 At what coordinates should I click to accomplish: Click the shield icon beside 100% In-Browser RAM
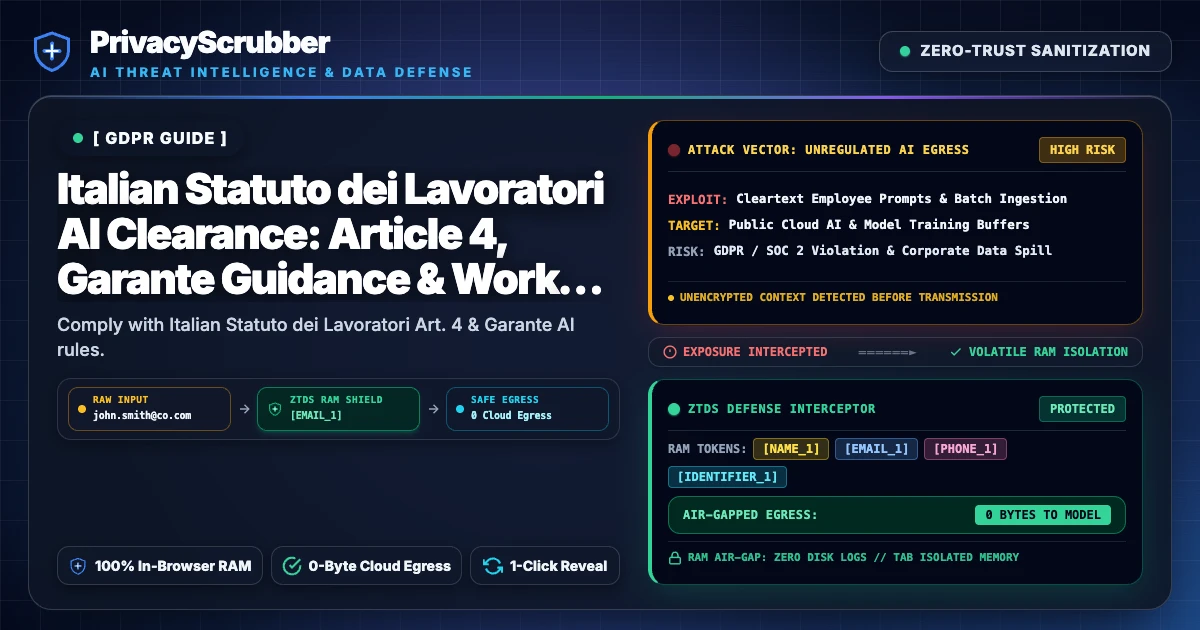click(x=78, y=566)
